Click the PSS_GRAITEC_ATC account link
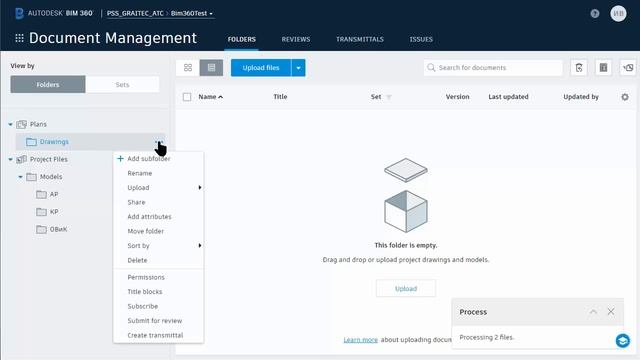 [135, 13]
